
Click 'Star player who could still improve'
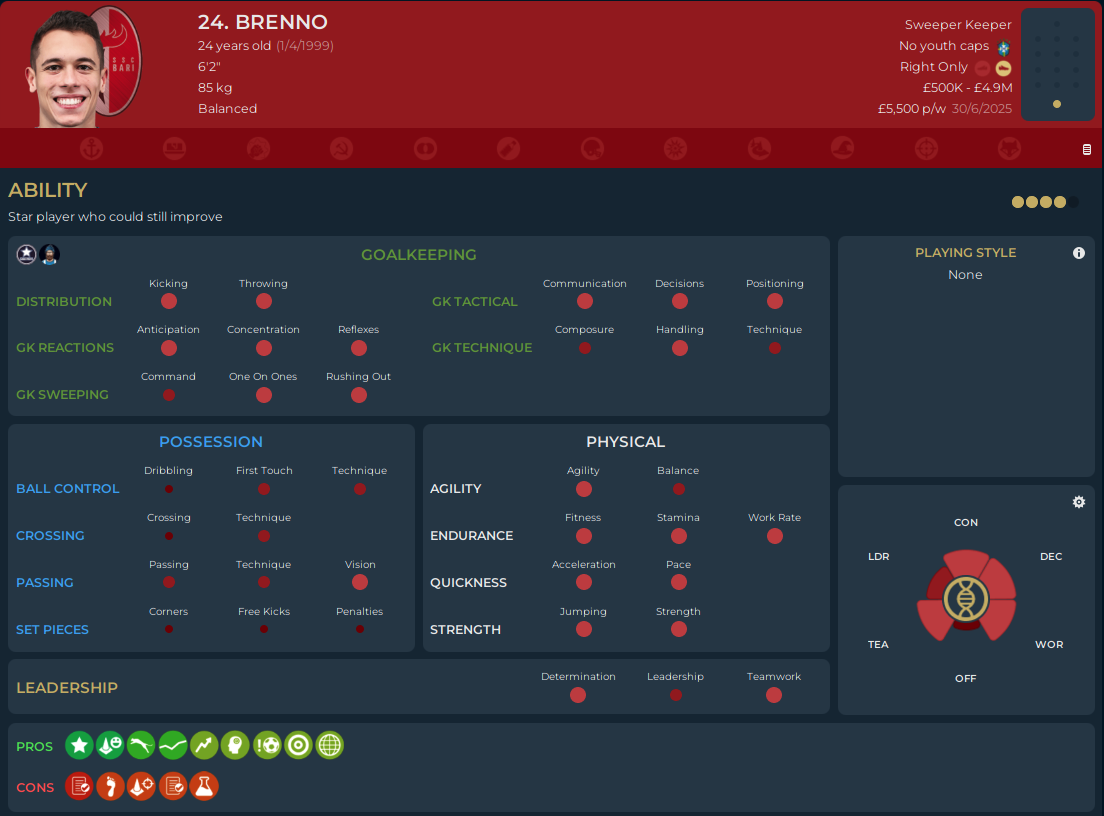pos(115,217)
